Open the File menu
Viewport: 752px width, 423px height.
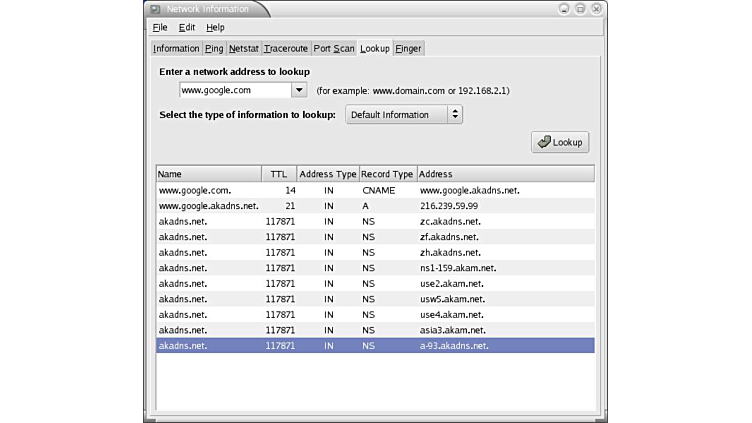tap(160, 27)
